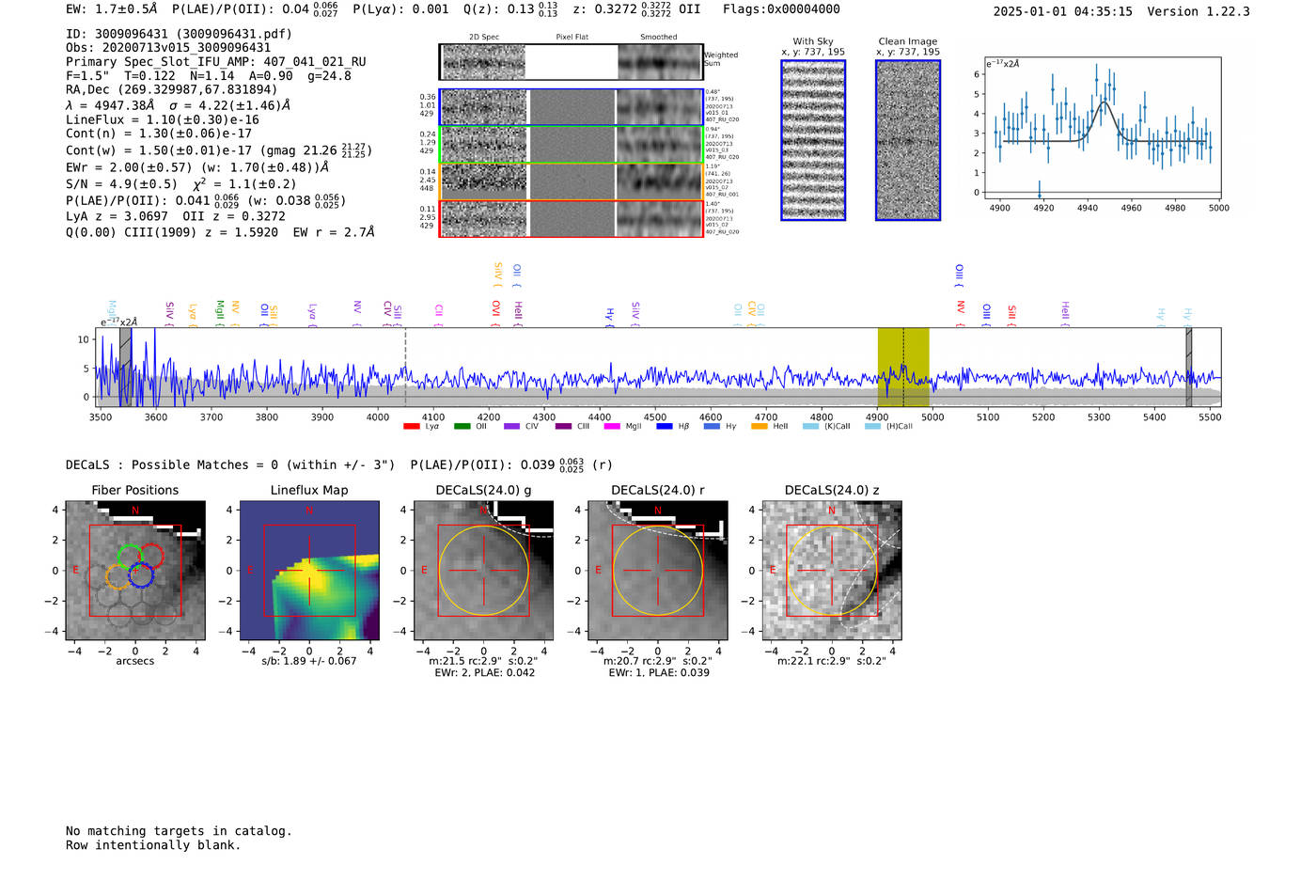Click the Clean Image 2D cutout

tap(908, 140)
